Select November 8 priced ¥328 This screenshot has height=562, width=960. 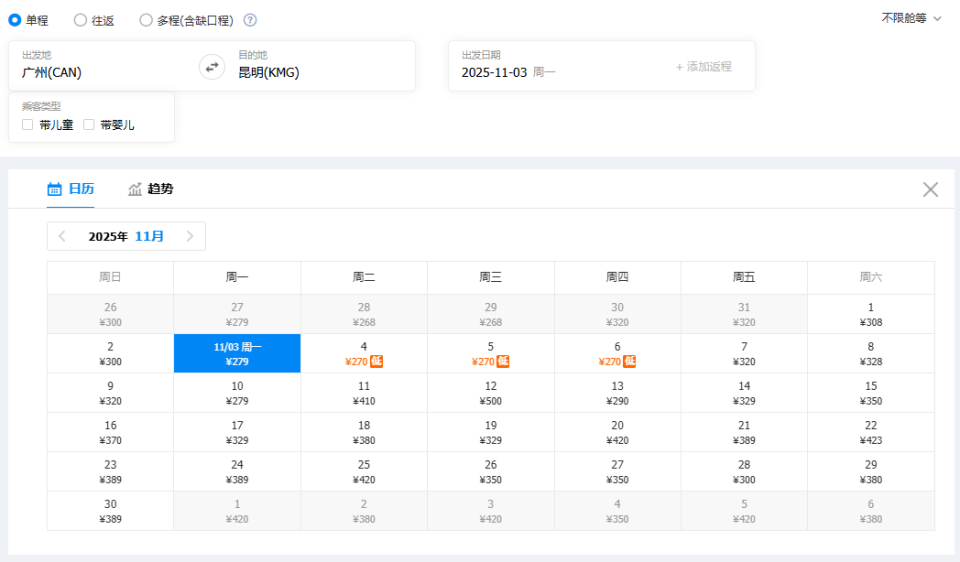pos(871,354)
